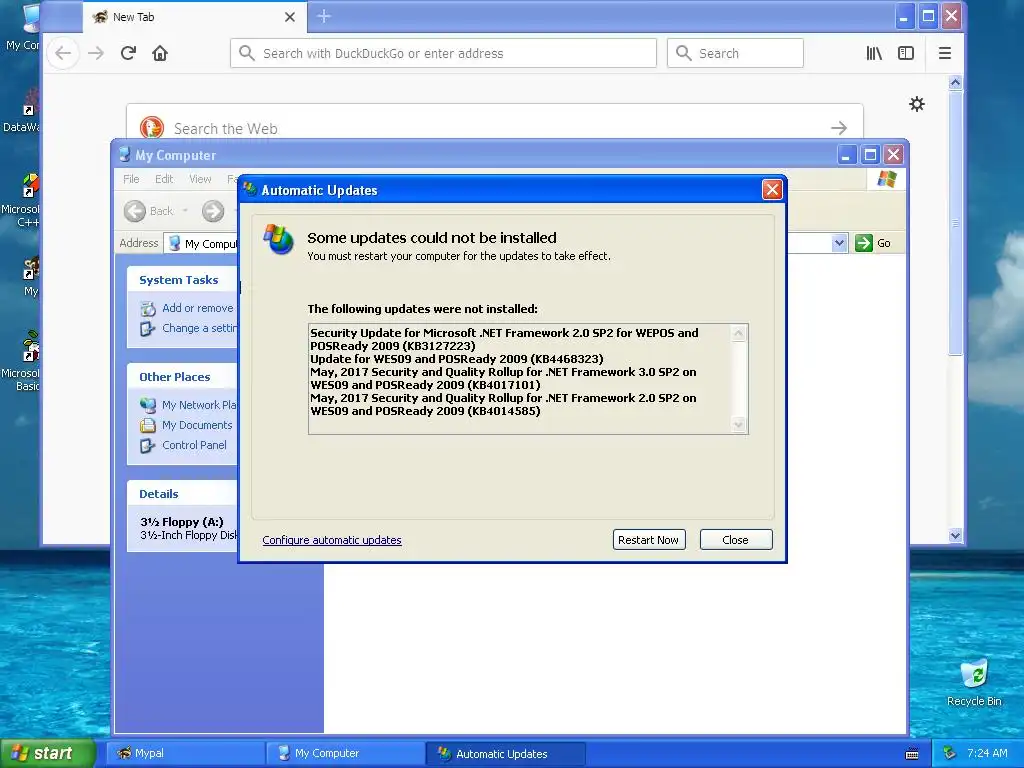Viewport: 1024px width, 768px height.
Task: Toggle sidebar icon in Mypal toolbar
Action: [x=906, y=53]
